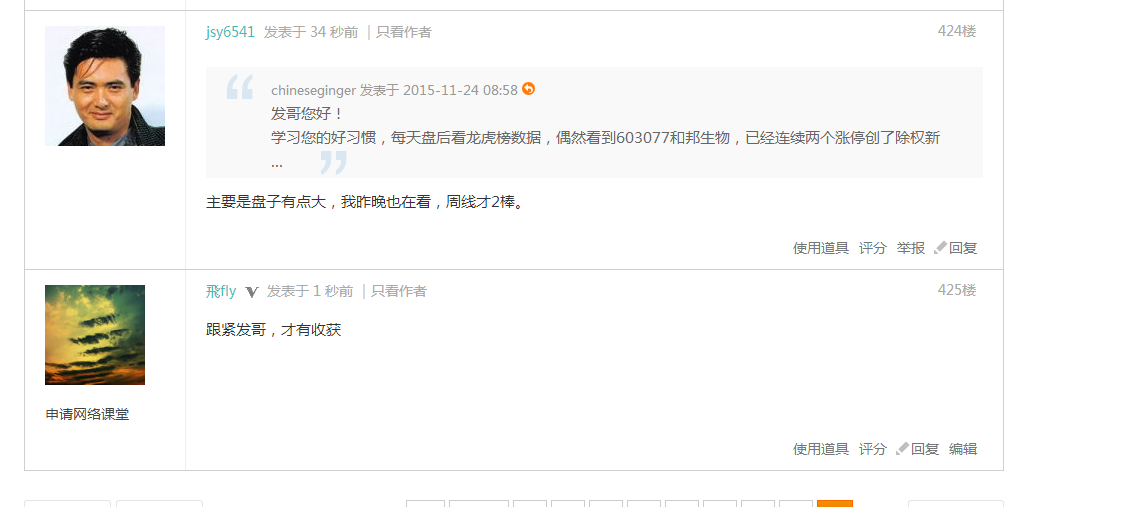This screenshot has height=507, width=1126.
Task: Click 编辑 on the 425楼 post
Action: pos(963,449)
